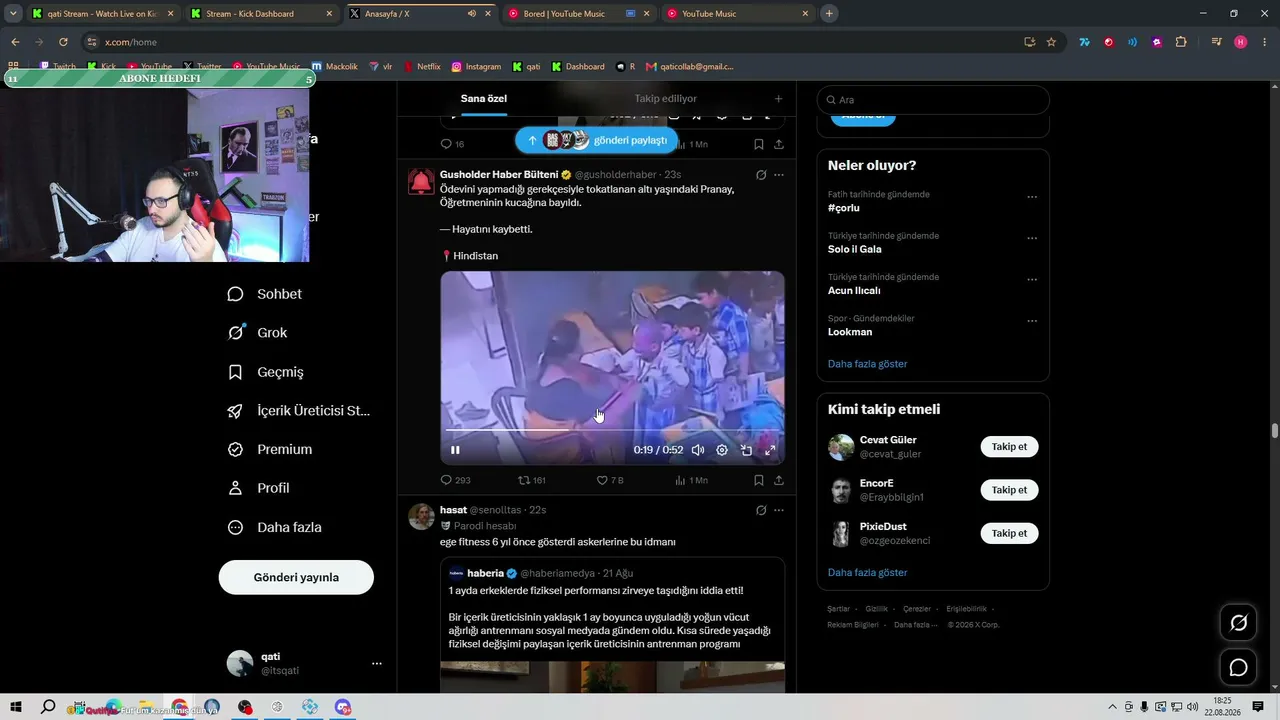This screenshot has width=1280, height=720.
Task: Go to Profil page
Action: tap(258, 488)
